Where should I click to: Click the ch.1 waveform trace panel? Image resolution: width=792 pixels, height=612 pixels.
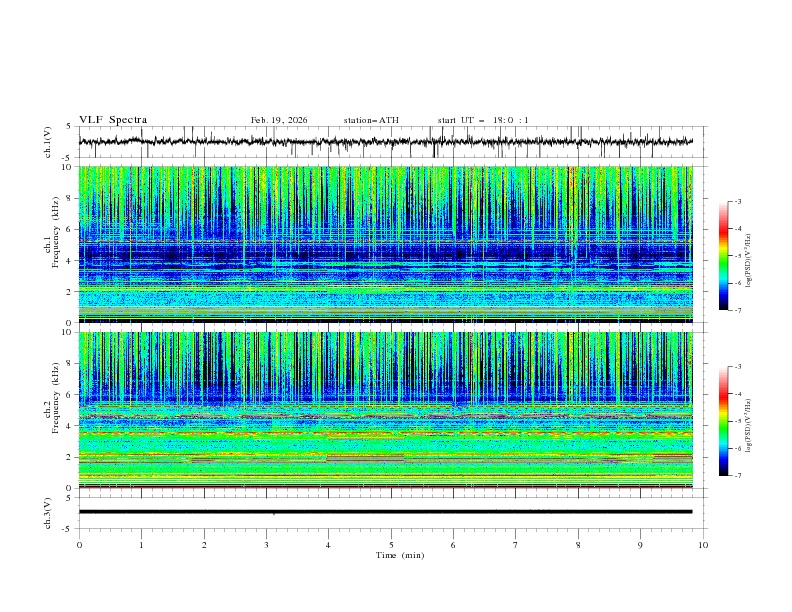point(393,142)
